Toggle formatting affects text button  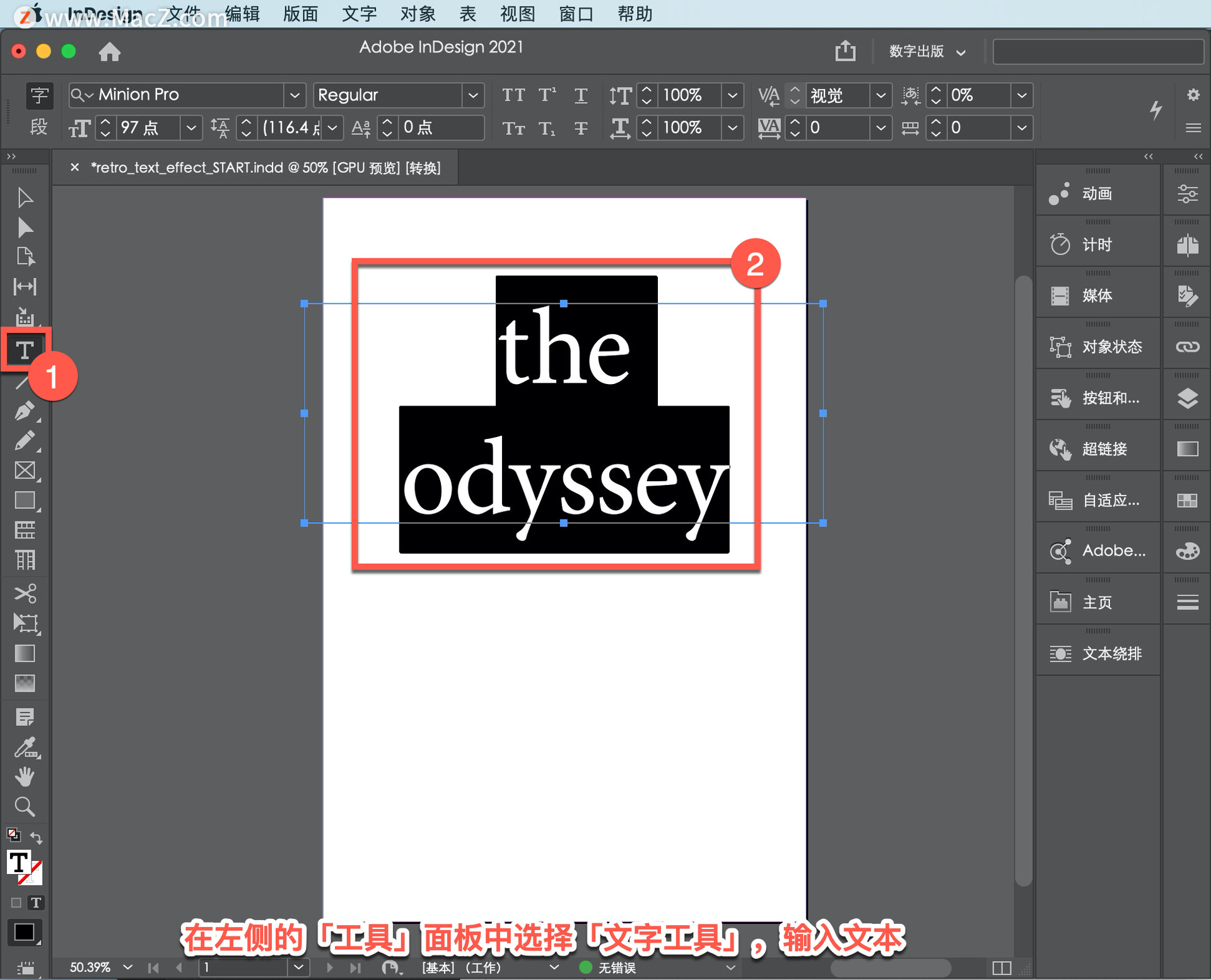point(36,903)
